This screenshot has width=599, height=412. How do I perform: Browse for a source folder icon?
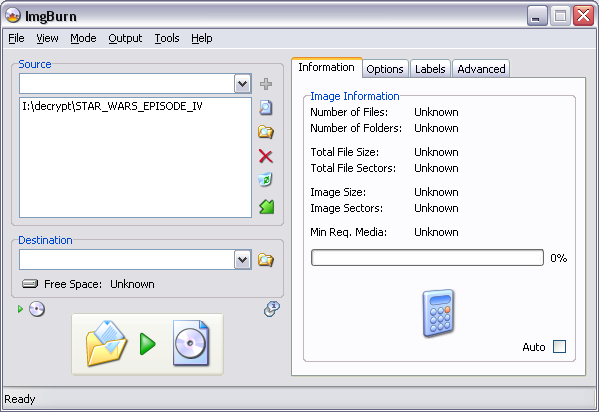point(266,132)
